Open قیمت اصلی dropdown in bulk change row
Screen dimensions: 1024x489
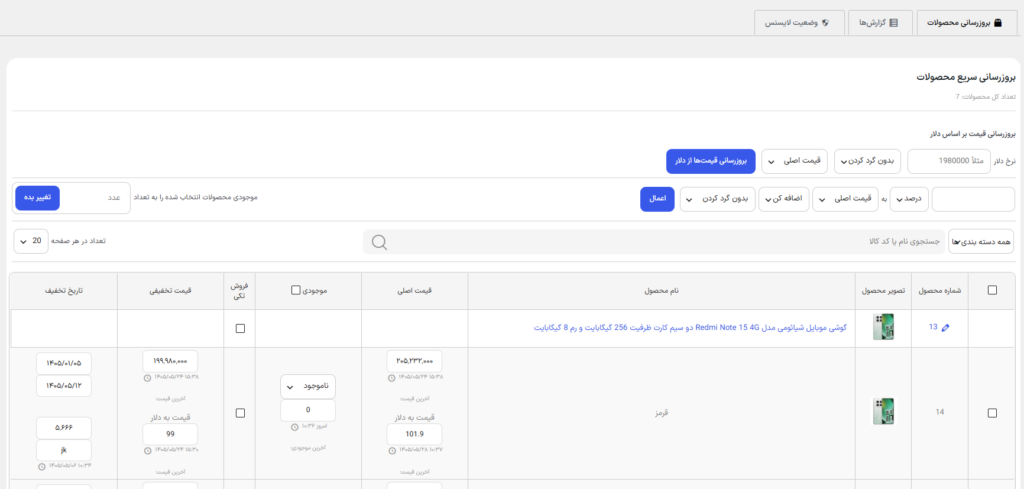(845, 200)
